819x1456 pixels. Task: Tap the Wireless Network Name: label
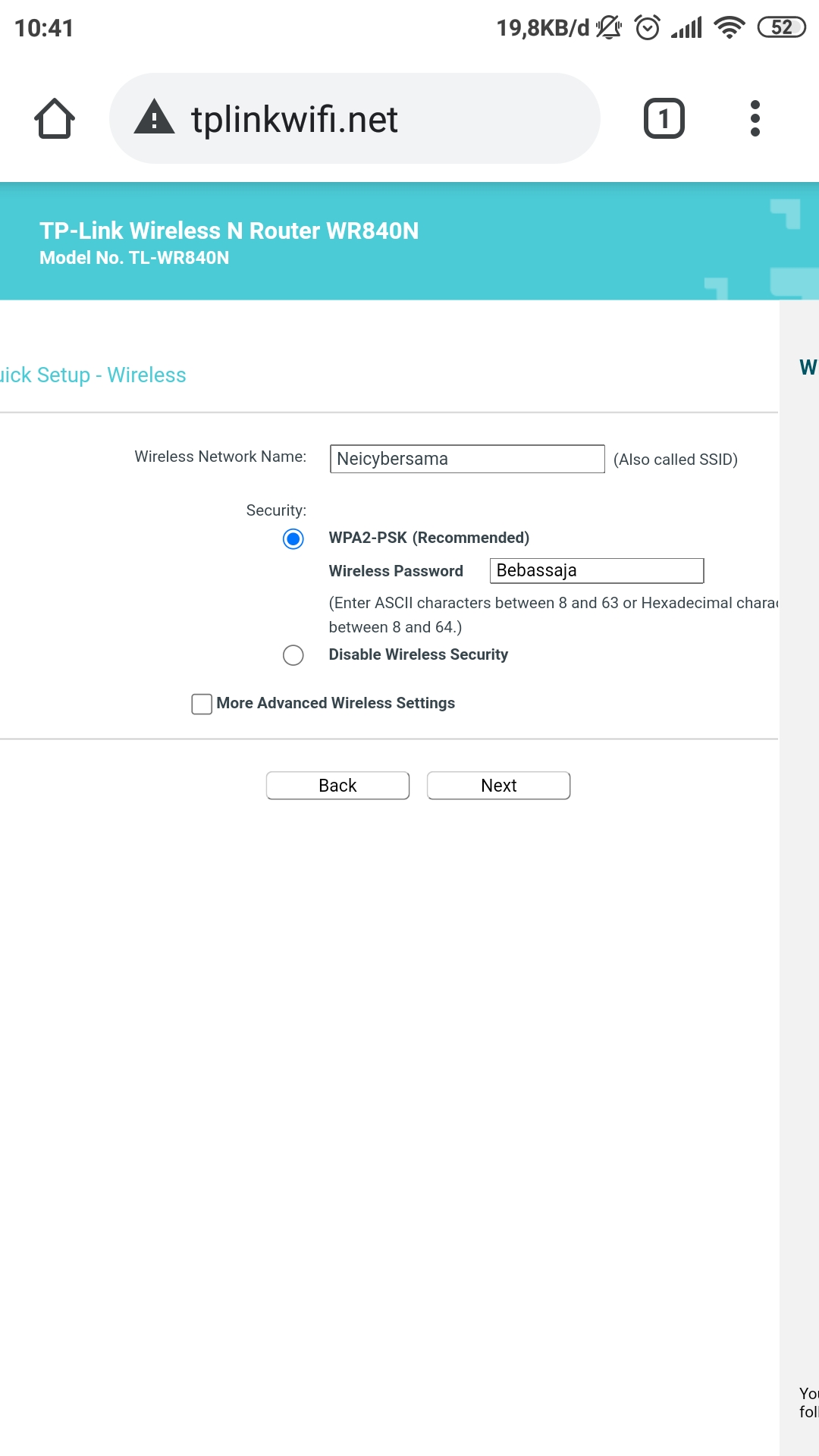221,457
